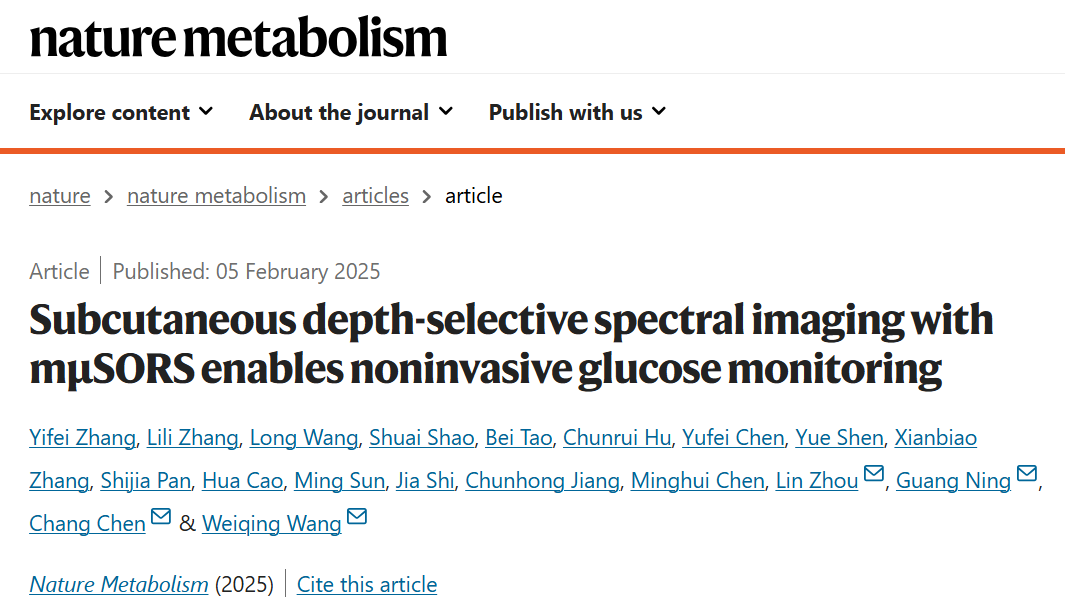The height and width of the screenshot is (609, 1065).
Task: Click the nature metabolism journal logo
Action: pyautogui.click(x=238, y=37)
